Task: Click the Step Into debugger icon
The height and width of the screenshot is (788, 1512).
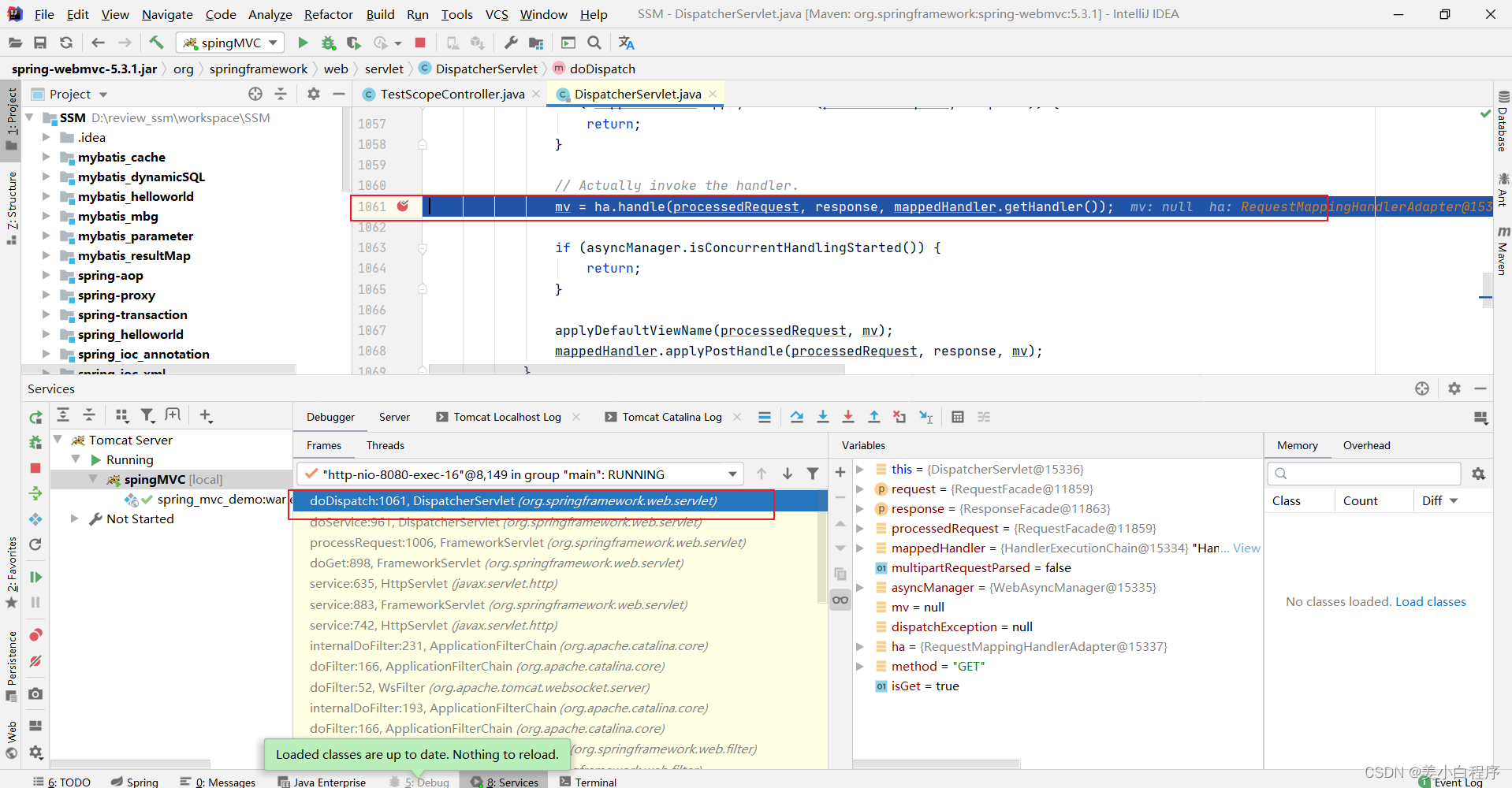Action: 822,417
